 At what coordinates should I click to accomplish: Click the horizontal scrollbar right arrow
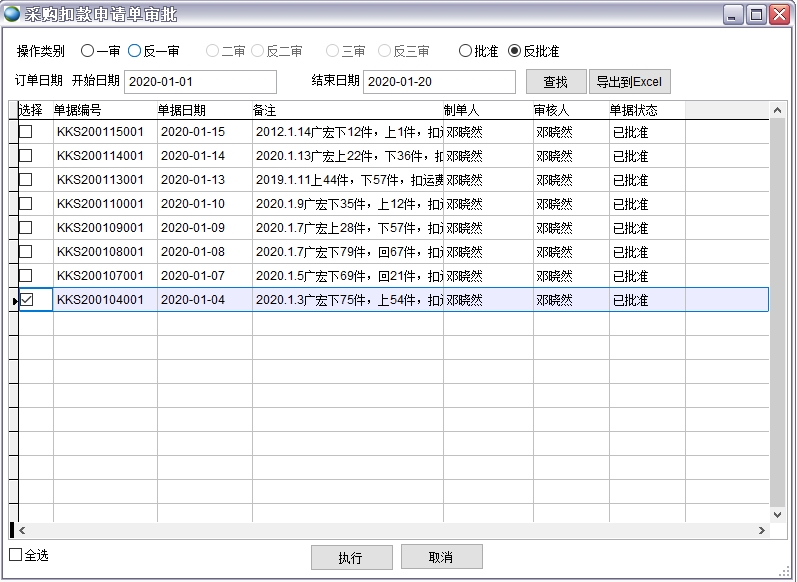[x=762, y=531]
